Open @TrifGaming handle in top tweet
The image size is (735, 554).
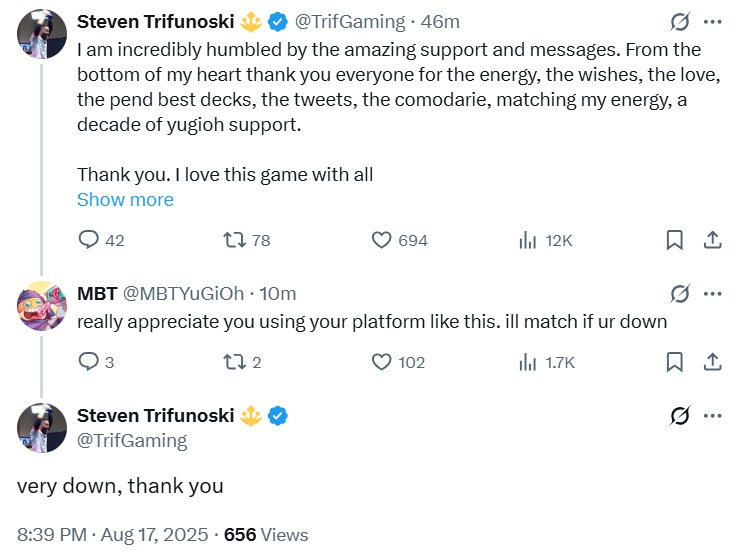pyautogui.click(x=350, y=21)
